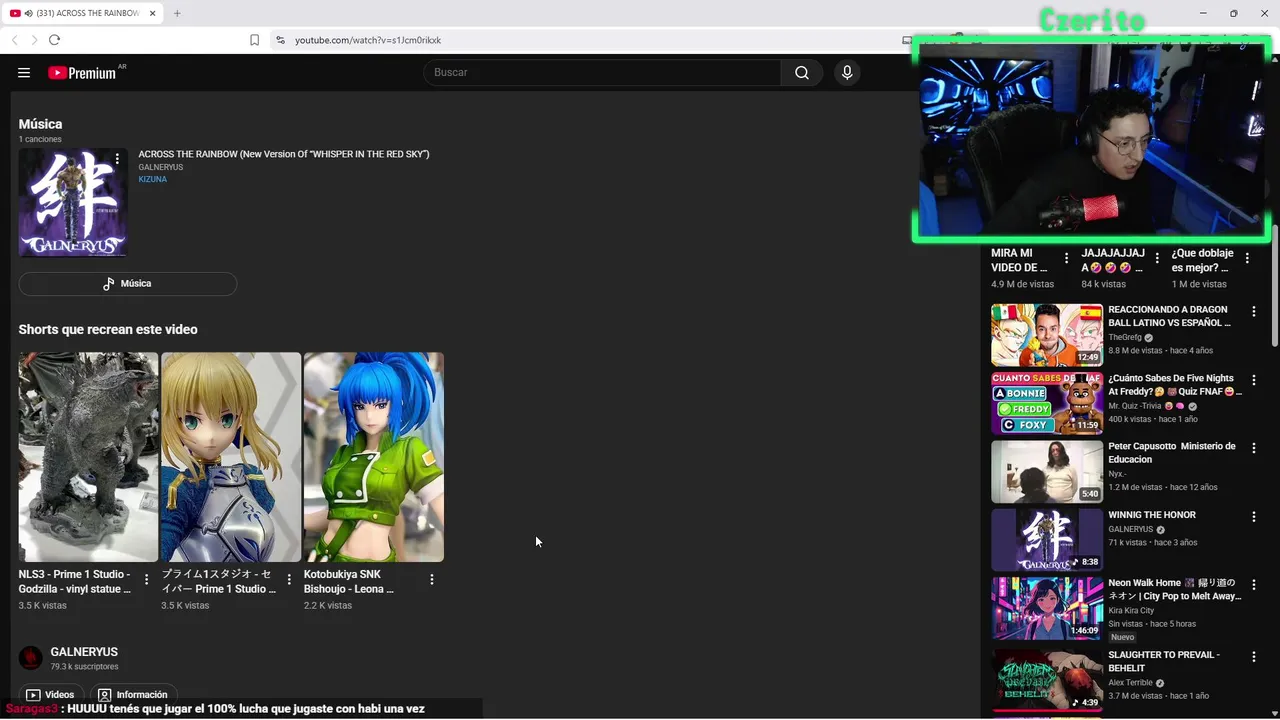Go forward with browser forward arrow
The height and width of the screenshot is (720, 1280).
[x=34, y=40]
